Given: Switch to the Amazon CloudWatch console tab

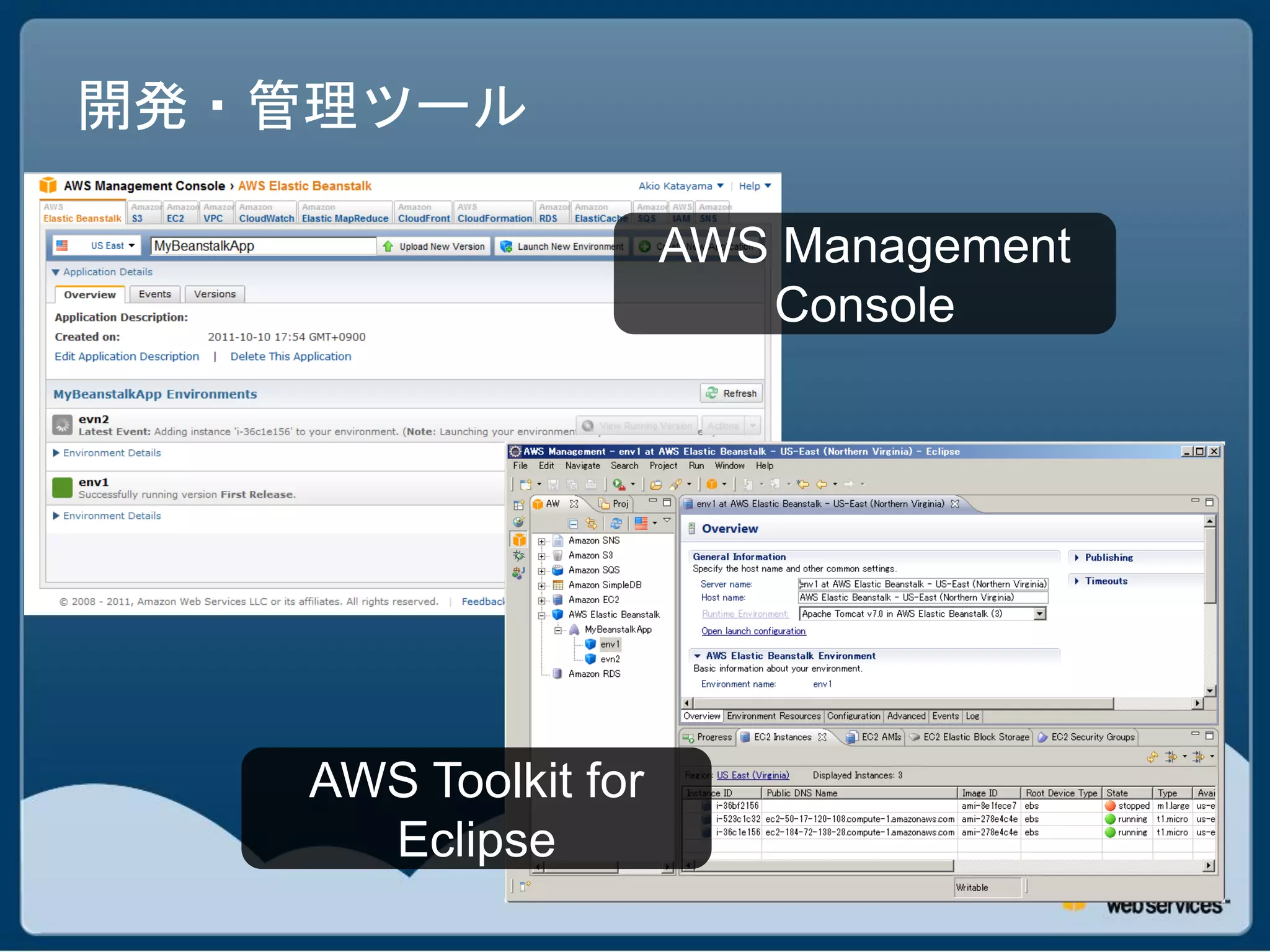Looking at the screenshot, I should click(266, 213).
